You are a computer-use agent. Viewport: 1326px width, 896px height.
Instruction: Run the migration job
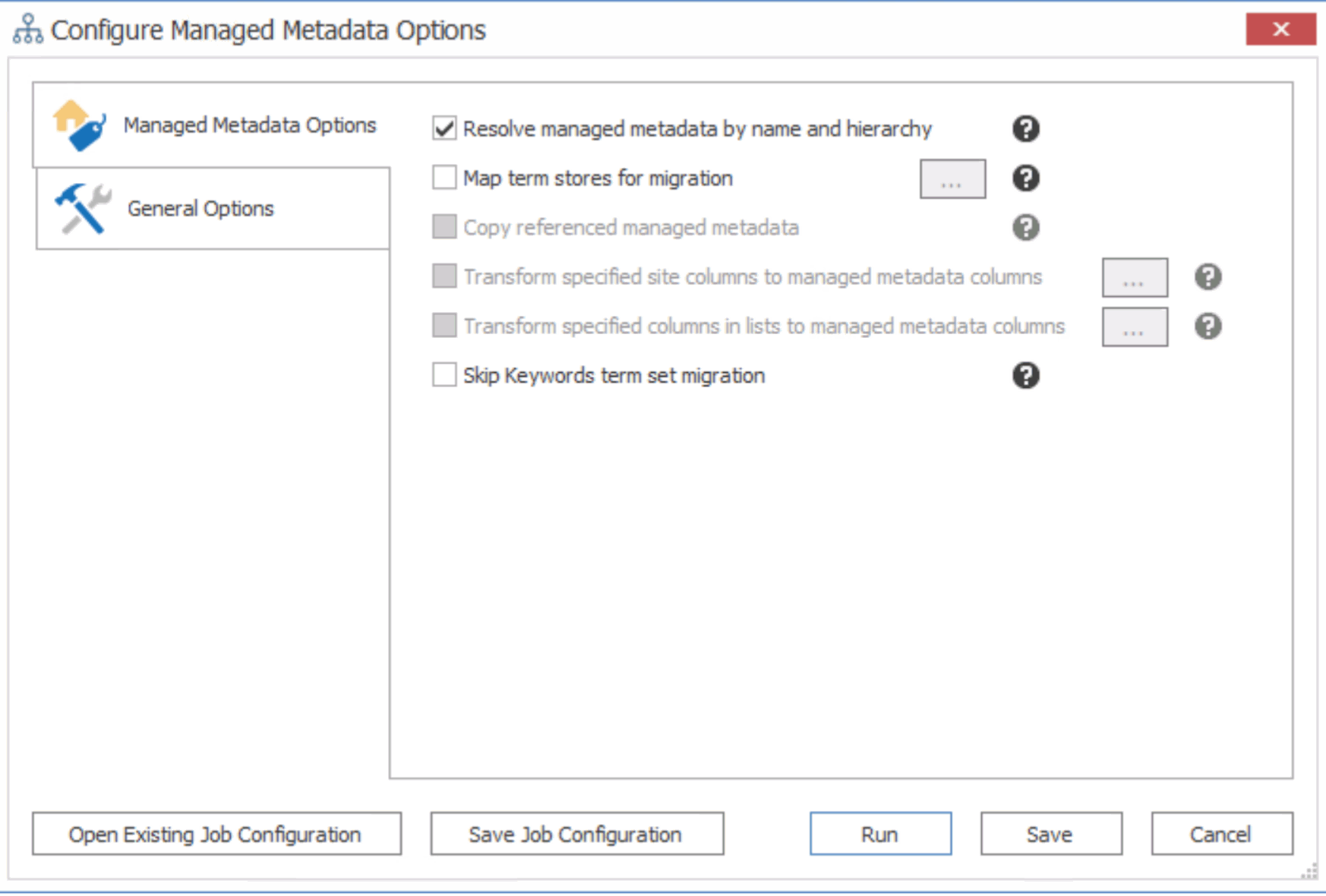click(x=879, y=834)
